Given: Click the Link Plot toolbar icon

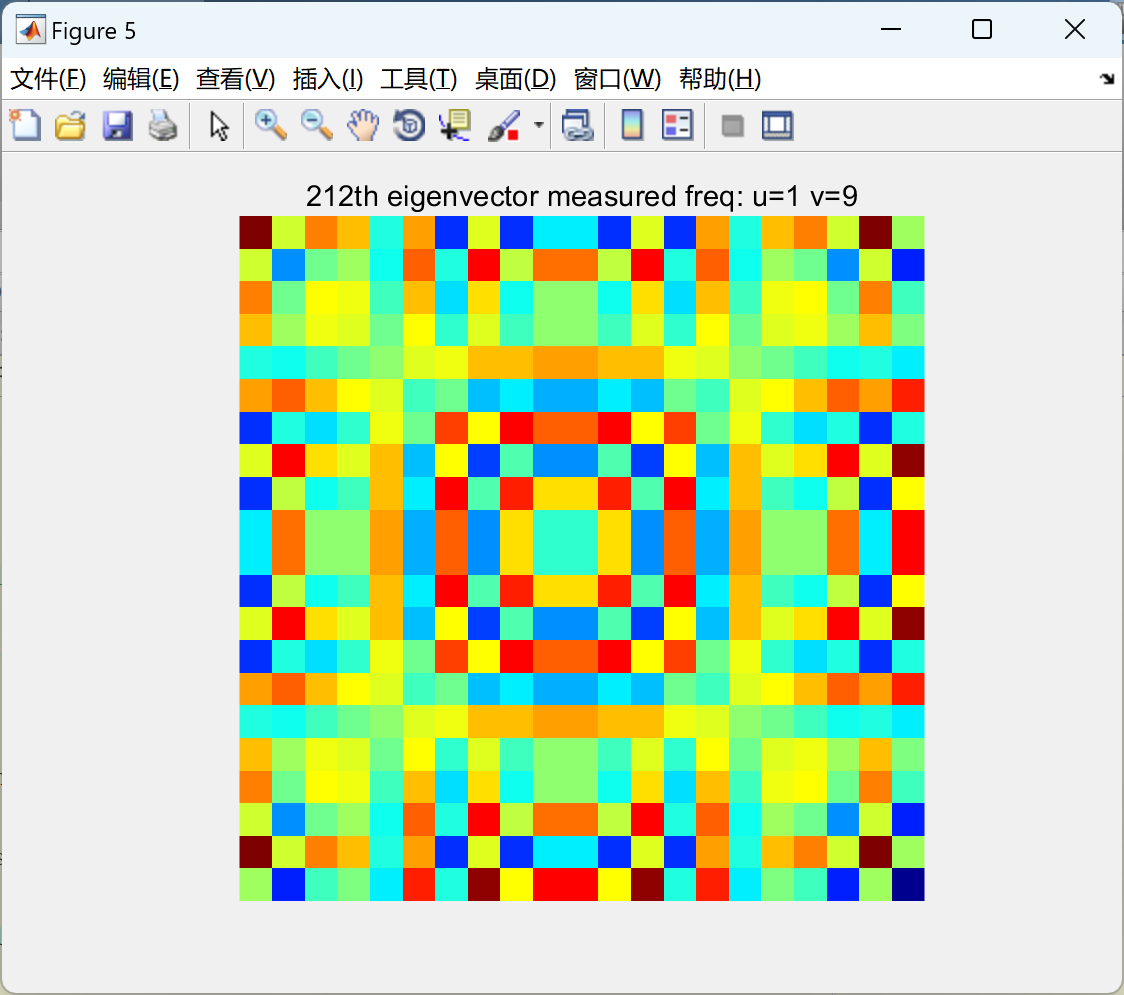Looking at the screenshot, I should click(578, 125).
